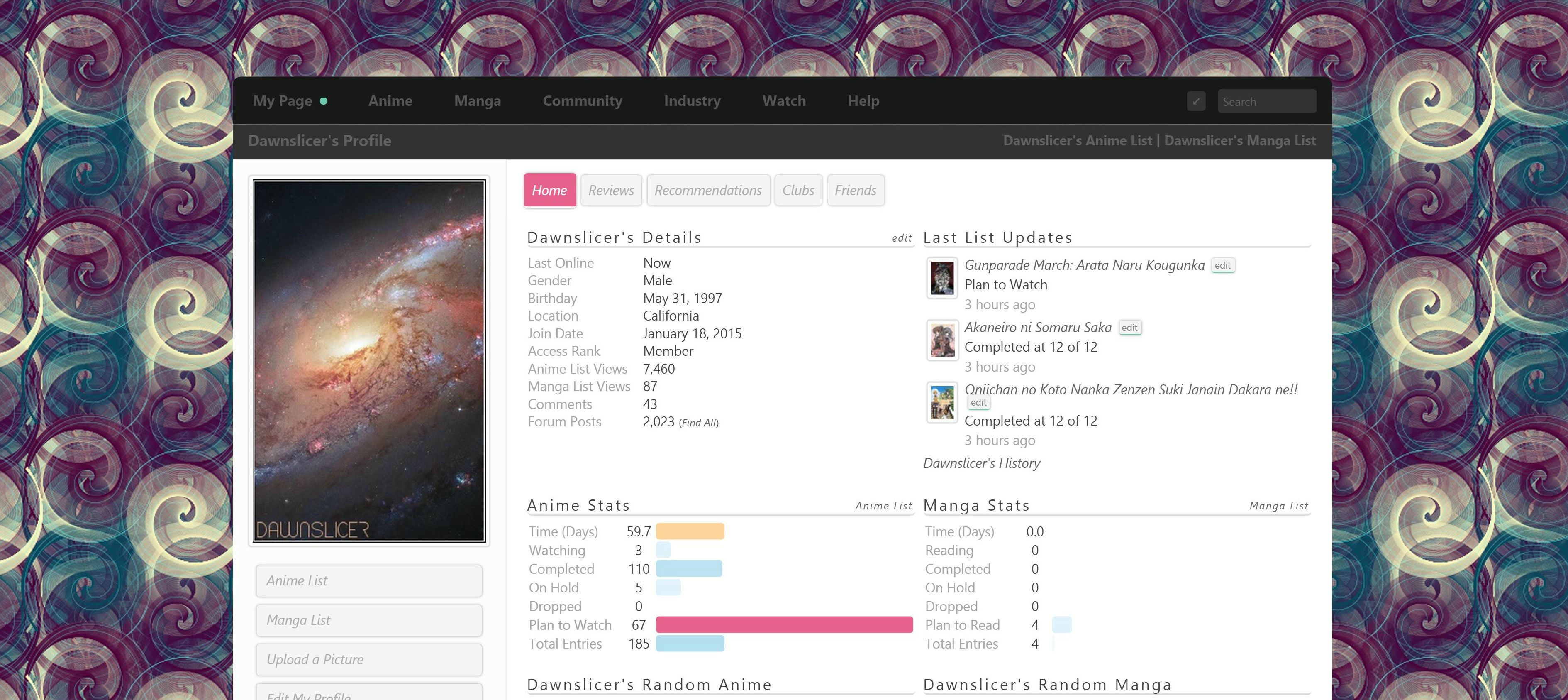The height and width of the screenshot is (700, 1568).
Task: Click the galaxy profile picture
Action: [369, 361]
